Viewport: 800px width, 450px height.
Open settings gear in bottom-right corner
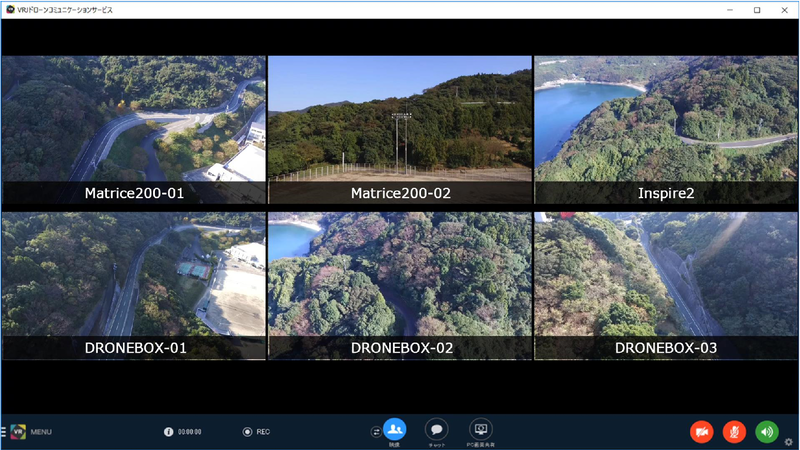tap(789, 441)
